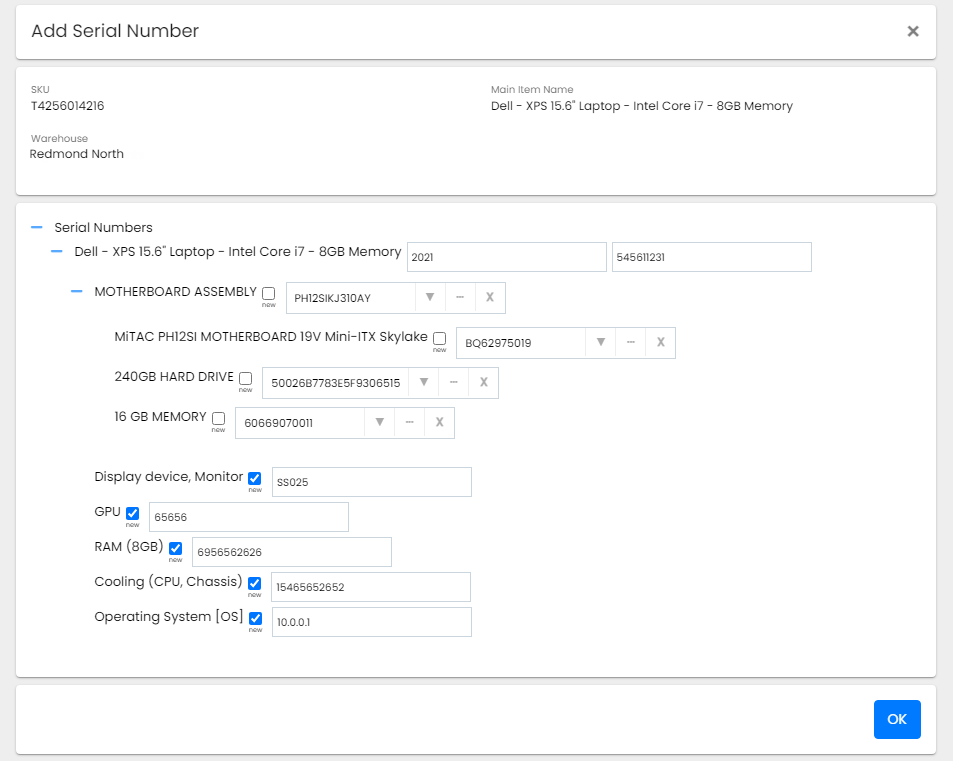This screenshot has height=761, width=953.
Task: Collapse the Serial Numbers tree section
Action: [37, 228]
